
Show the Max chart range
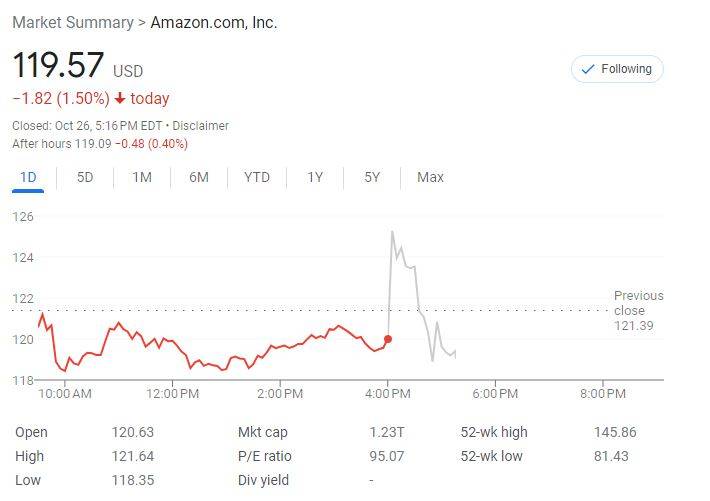pyautogui.click(x=430, y=177)
